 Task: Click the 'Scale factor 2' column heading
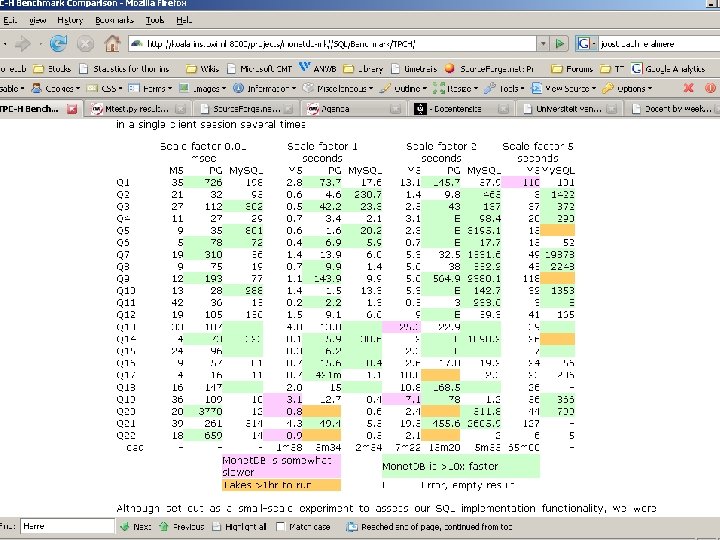[441, 146]
